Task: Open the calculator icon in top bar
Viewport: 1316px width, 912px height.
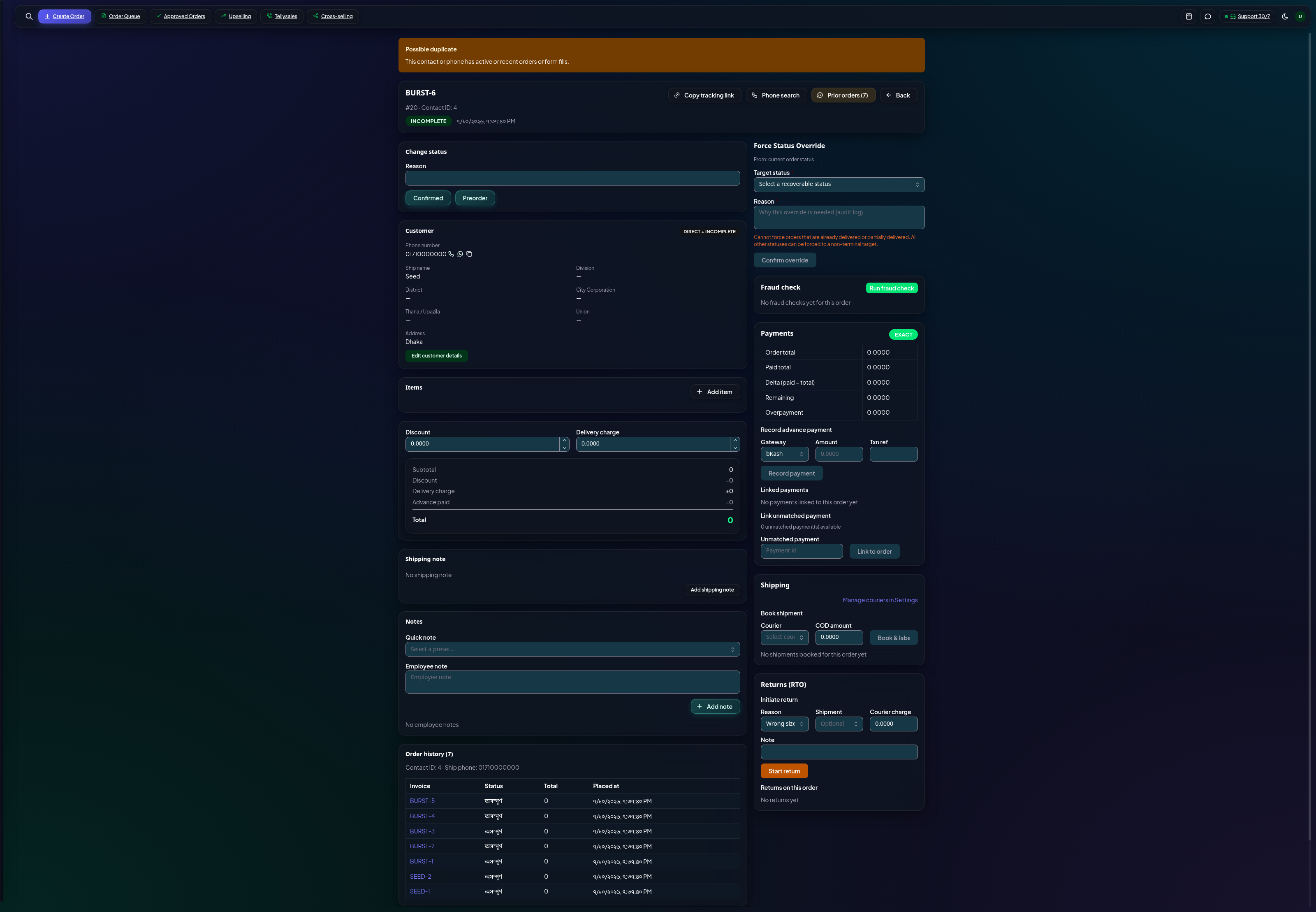Action: pos(1189,16)
